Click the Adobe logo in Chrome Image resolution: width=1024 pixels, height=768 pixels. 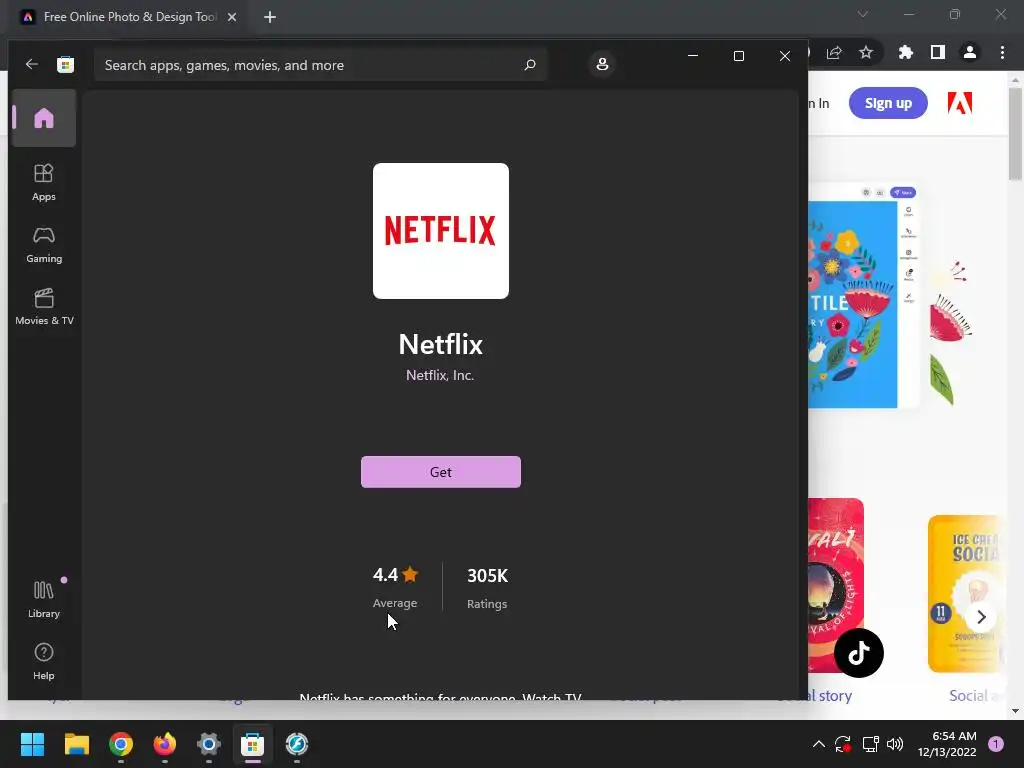coord(960,103)
